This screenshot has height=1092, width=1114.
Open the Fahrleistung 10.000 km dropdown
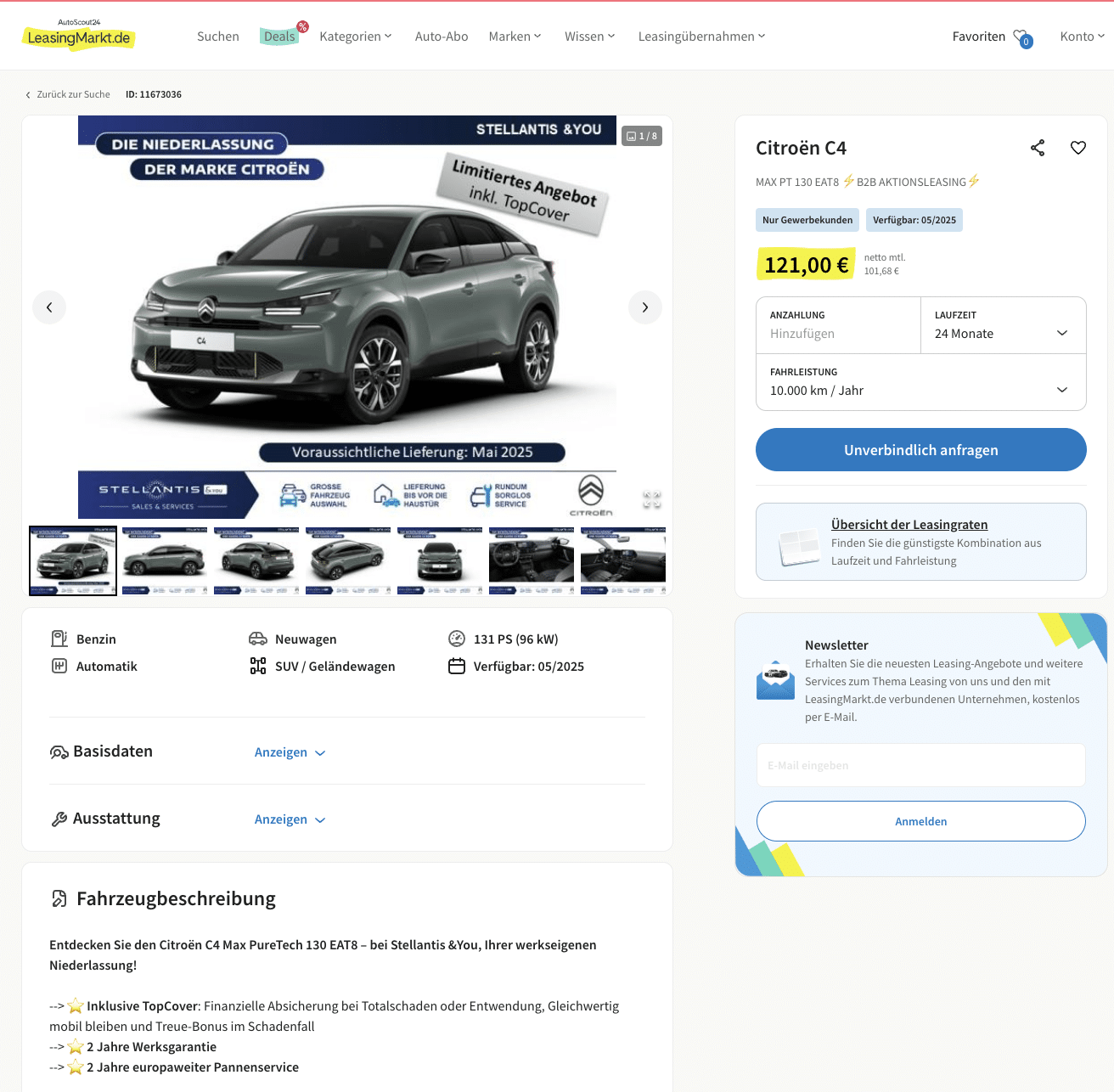click(x=920, y=382)
